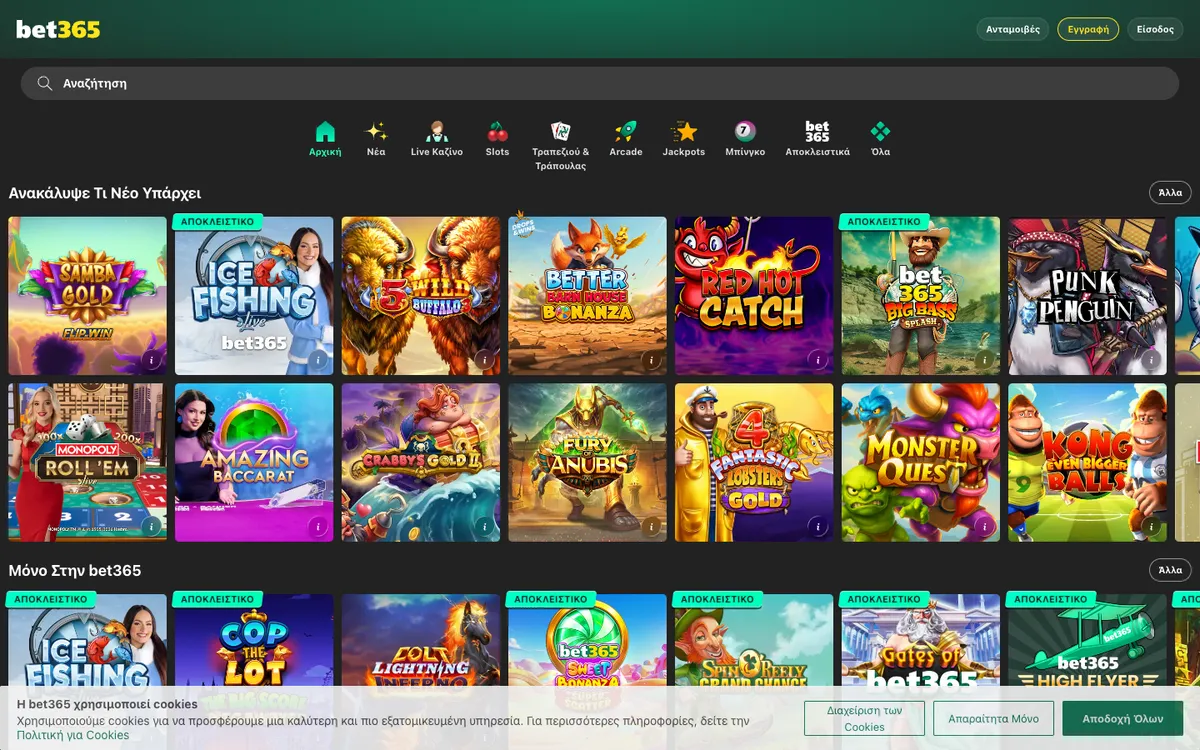Launch Better Barn House Bonanza game
This screenshot has height=750, width=1200.
(x=587, y=296)
